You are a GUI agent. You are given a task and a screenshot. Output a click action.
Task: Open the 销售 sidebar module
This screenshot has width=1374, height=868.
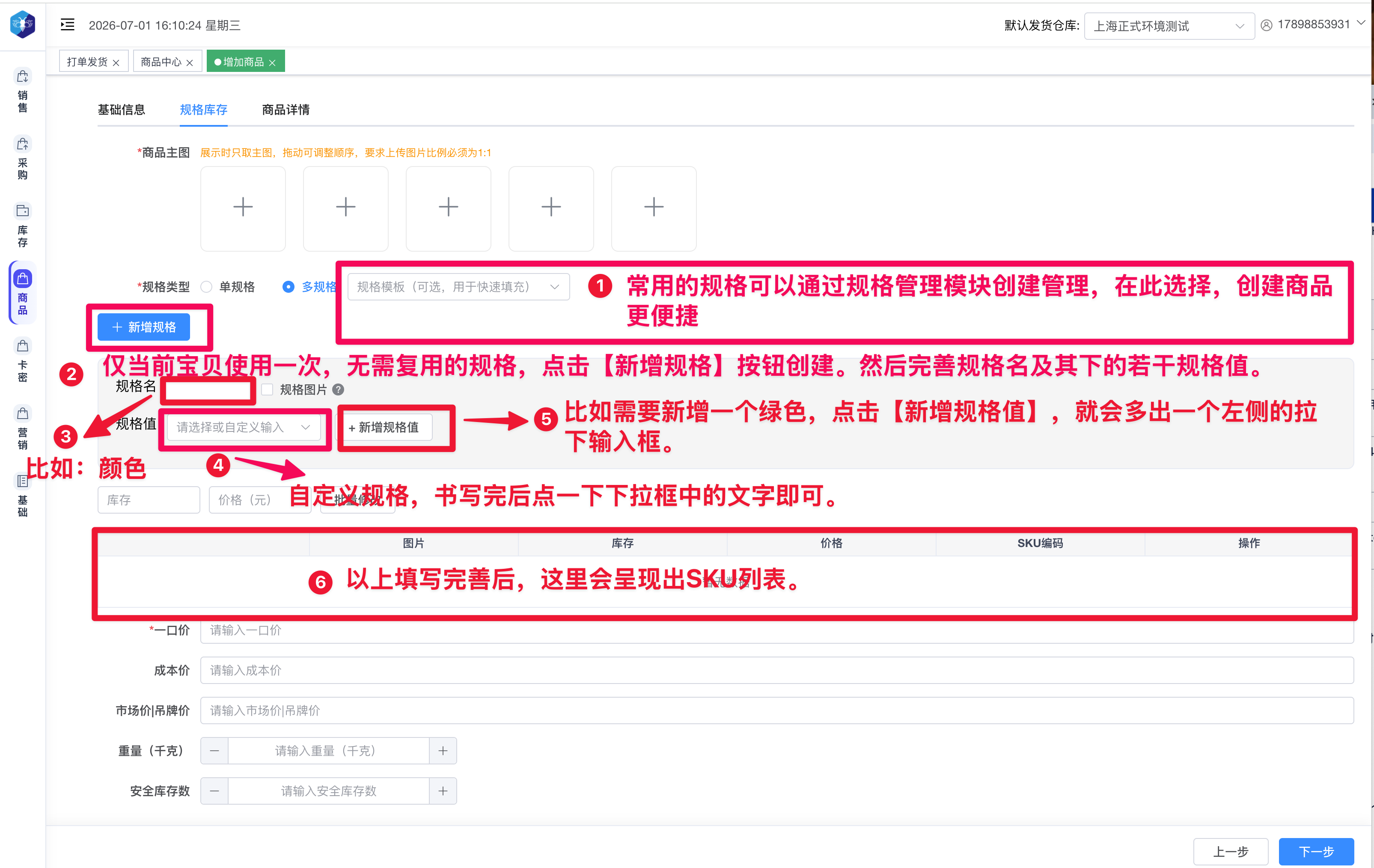[x=22, y=91]
